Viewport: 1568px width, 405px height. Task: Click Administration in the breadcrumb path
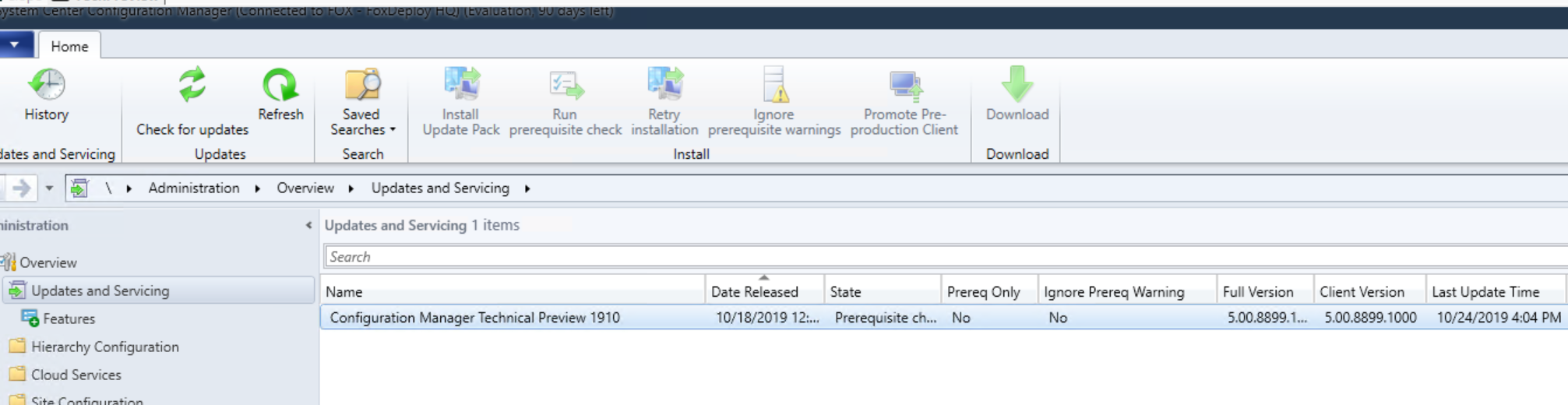[194, 188]
